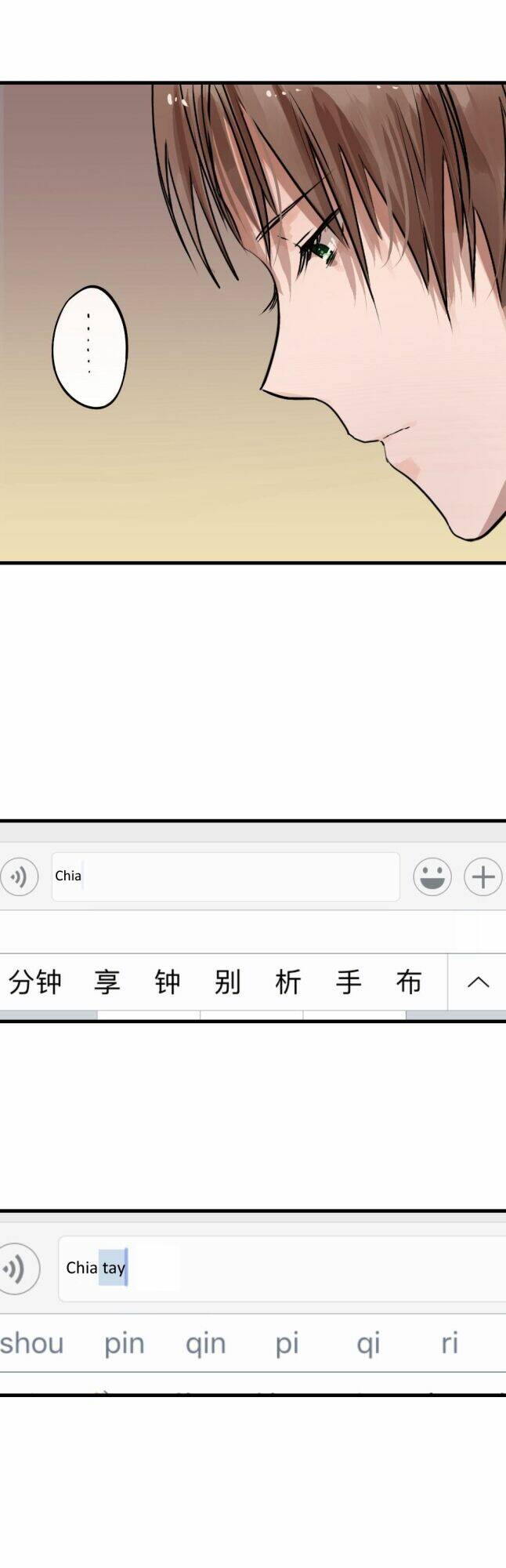Tap the voice input icon beside Chia field
Screen dimensions: 506x1568
point(18,876)
